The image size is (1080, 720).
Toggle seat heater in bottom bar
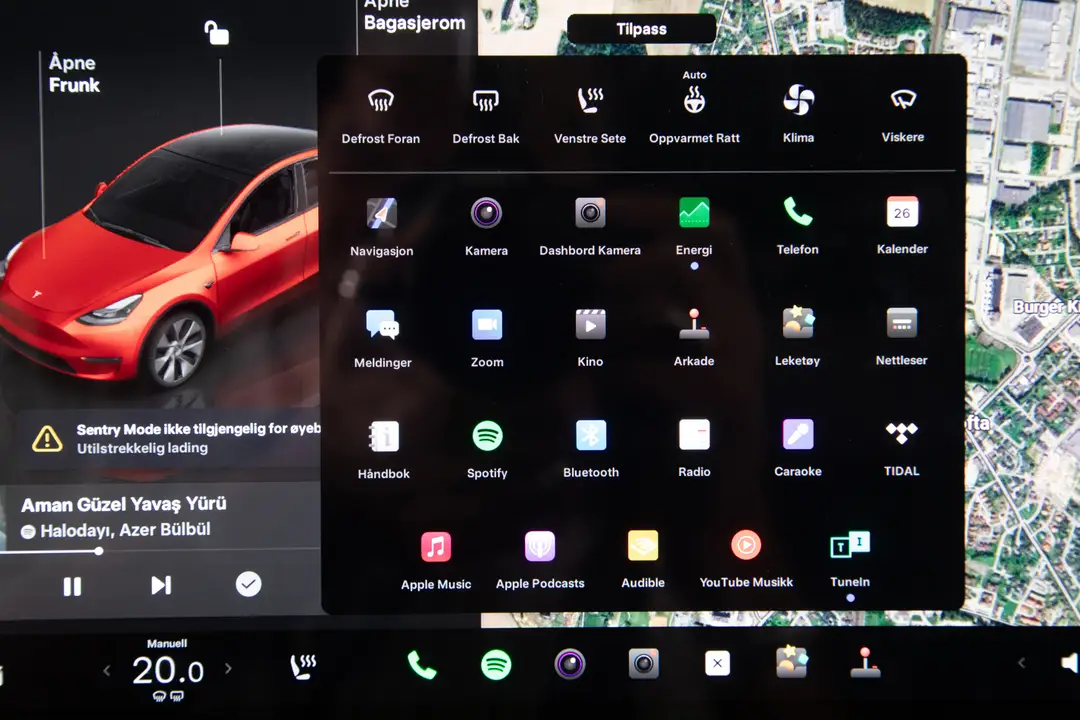(303, 666)
